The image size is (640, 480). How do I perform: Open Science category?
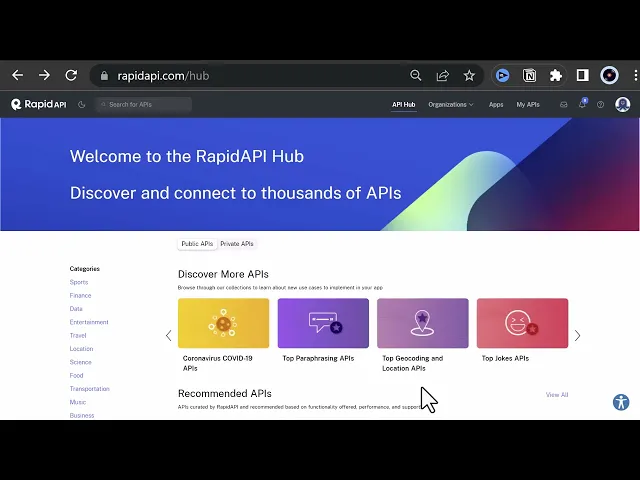[x=80, y=362]
